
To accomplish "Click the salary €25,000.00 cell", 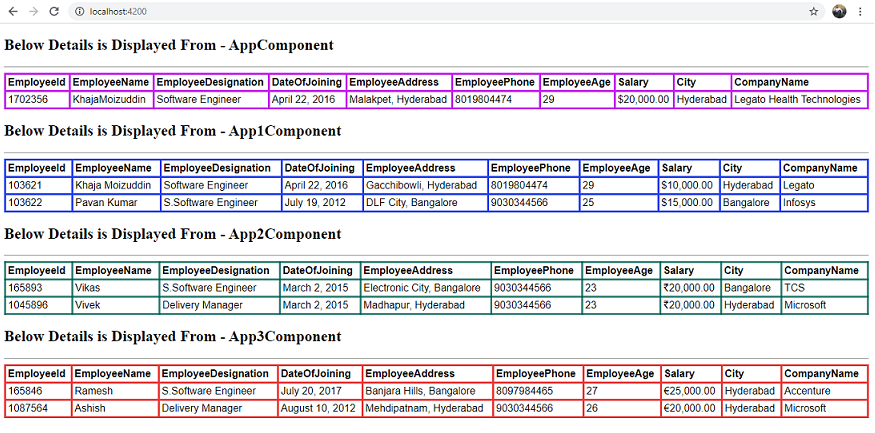I will click(689, 391).
